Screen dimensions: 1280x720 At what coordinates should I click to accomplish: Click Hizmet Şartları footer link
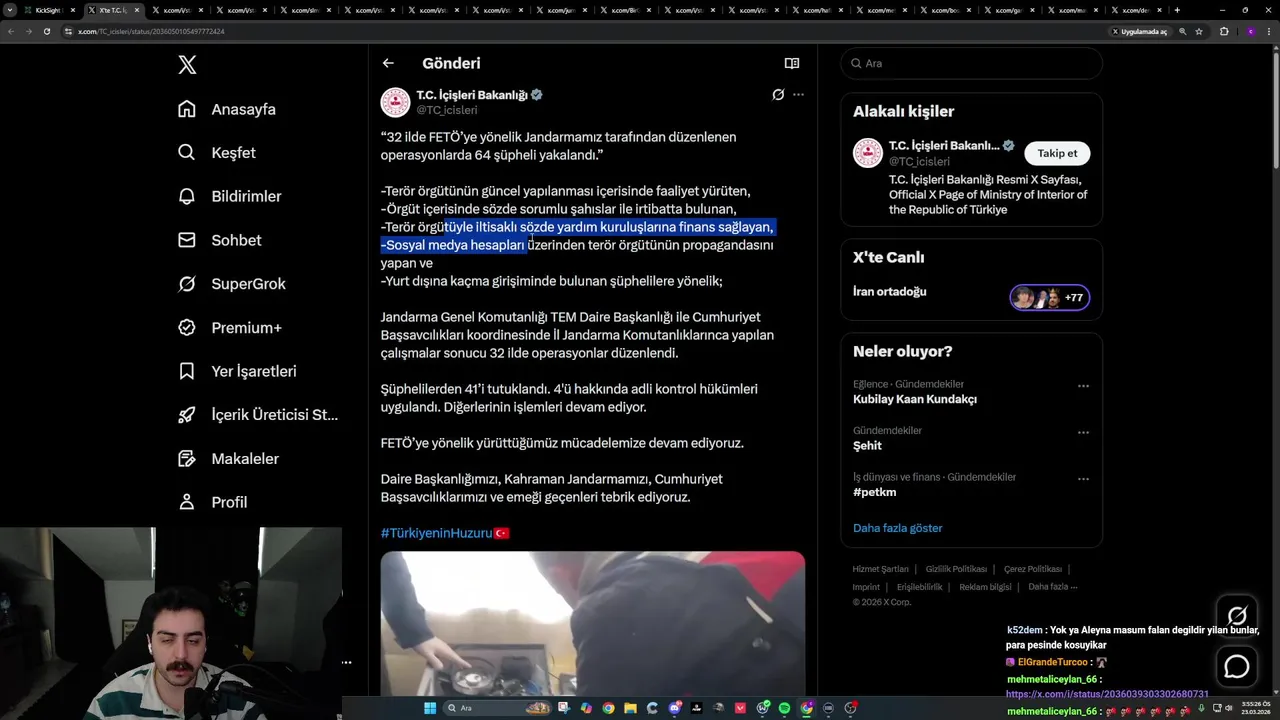tap(880, 569)
